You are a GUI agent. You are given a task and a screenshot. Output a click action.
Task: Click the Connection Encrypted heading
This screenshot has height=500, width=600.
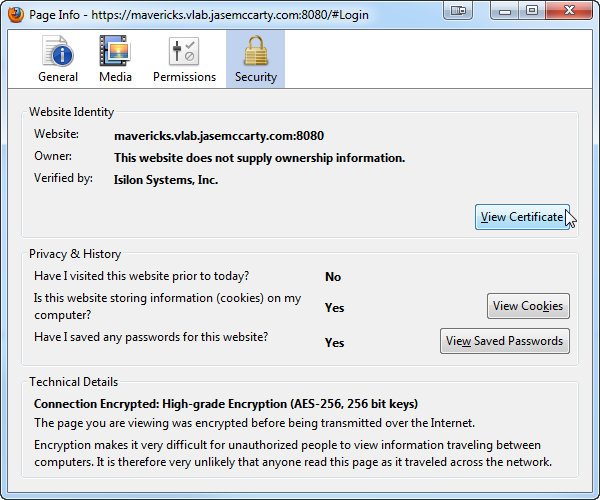(x=226, y=404)
